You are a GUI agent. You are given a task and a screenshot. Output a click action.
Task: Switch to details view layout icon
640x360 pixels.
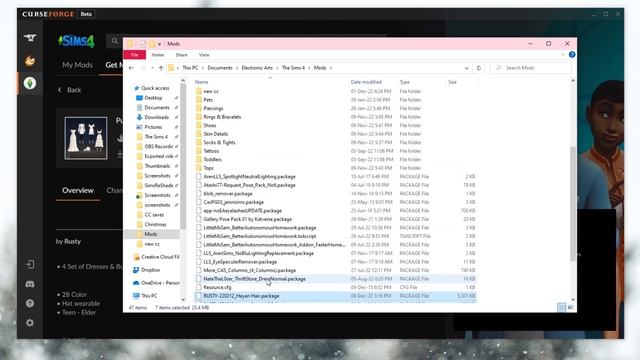click(x=562, y=307)
